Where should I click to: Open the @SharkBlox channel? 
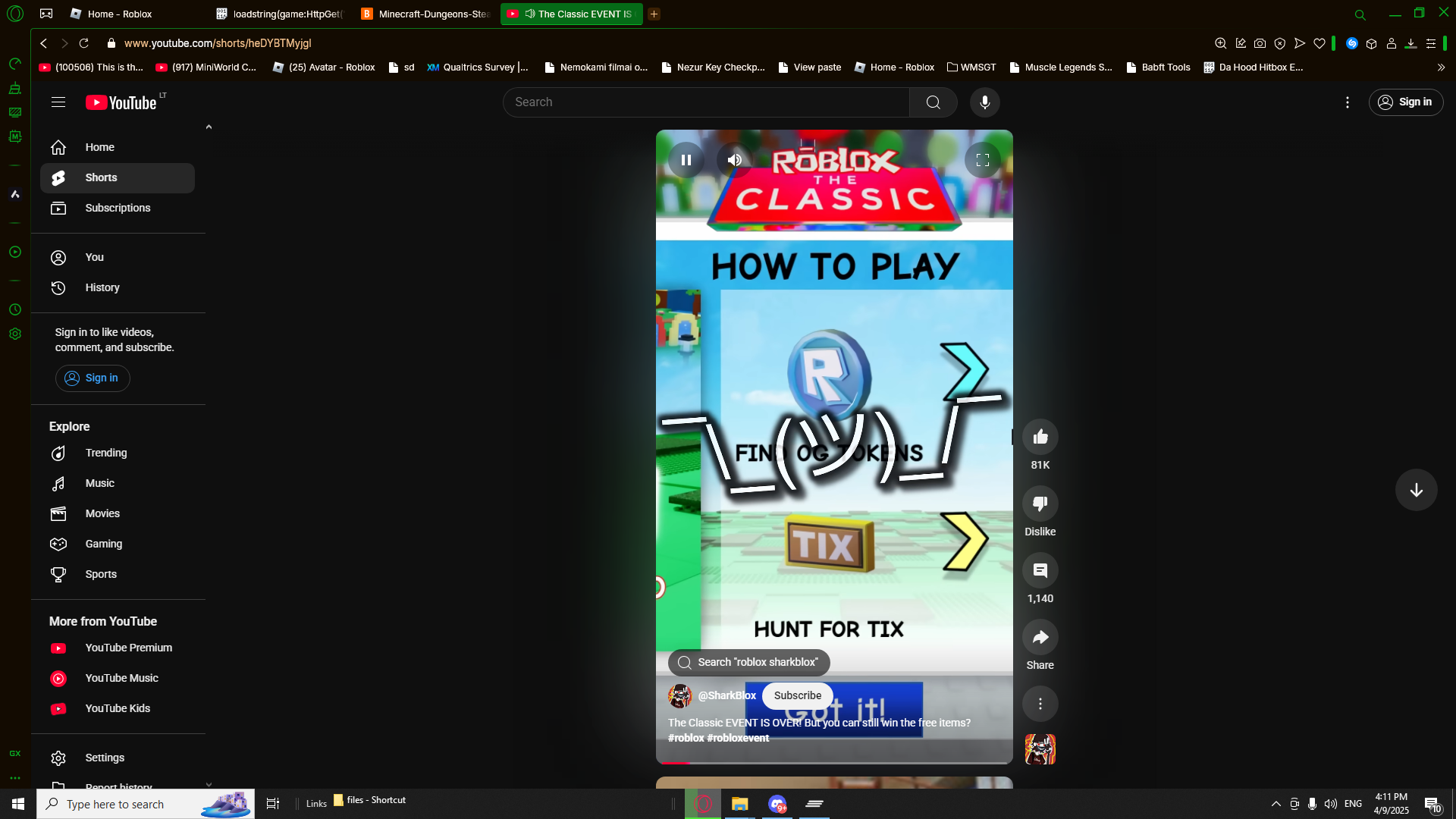point(726,695)
